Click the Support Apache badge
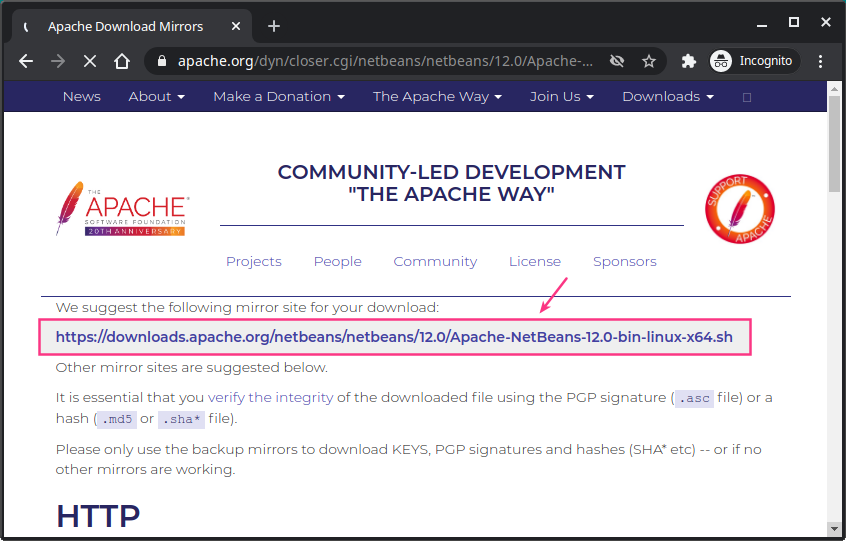 click(x=740, y=209)
